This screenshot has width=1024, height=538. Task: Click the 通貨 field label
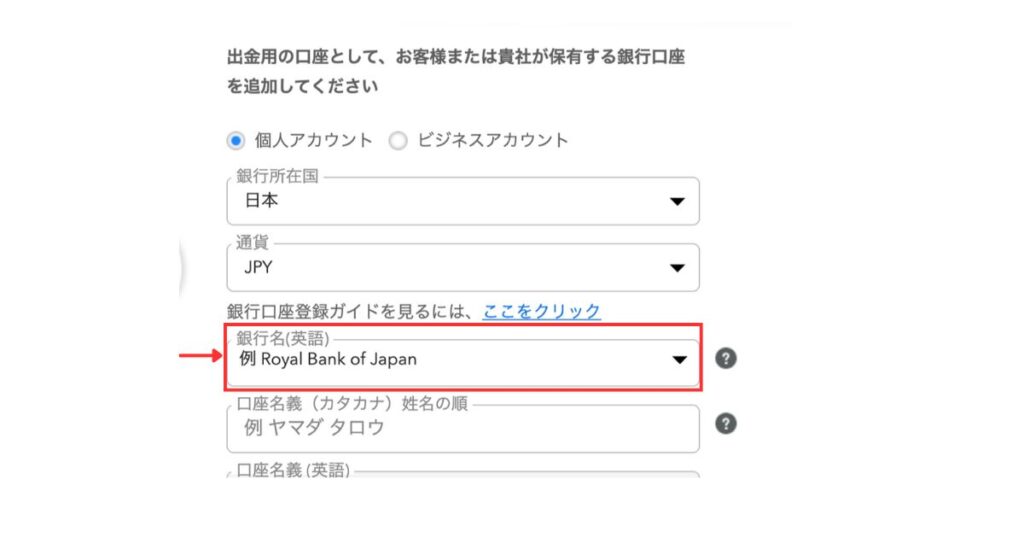coord(252,243)
